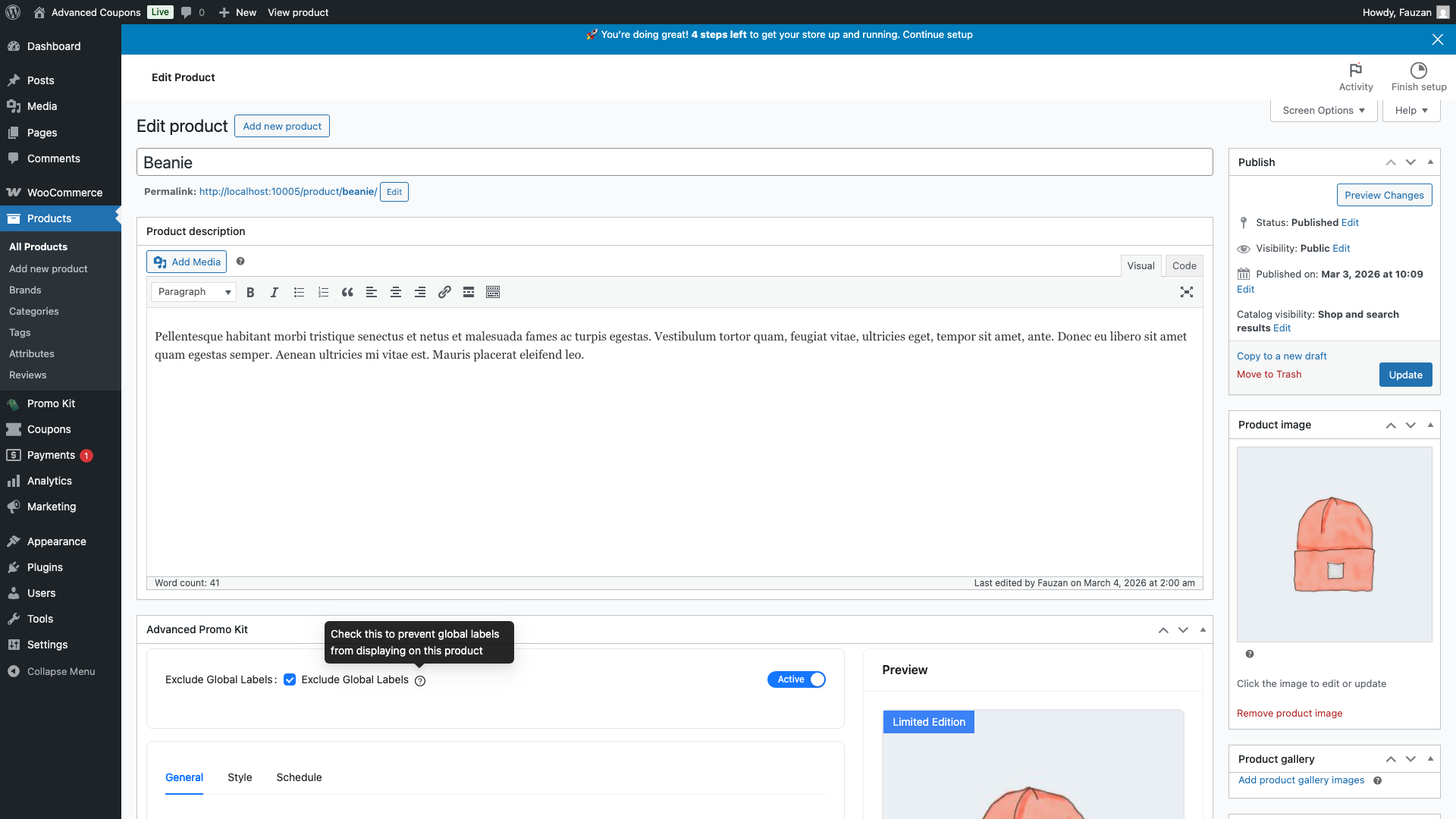Viewport: 1456px width, 819px height.
Task: Open the Screen Options dropdown
Action: 1323,110
